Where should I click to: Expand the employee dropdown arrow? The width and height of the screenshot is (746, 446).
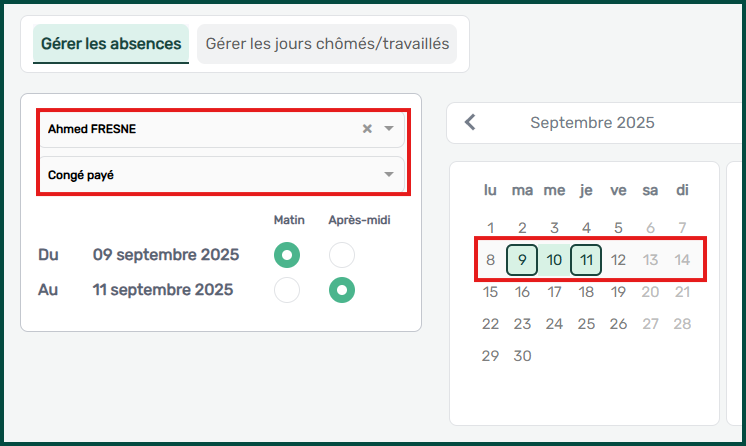click(x=389, y=129)
